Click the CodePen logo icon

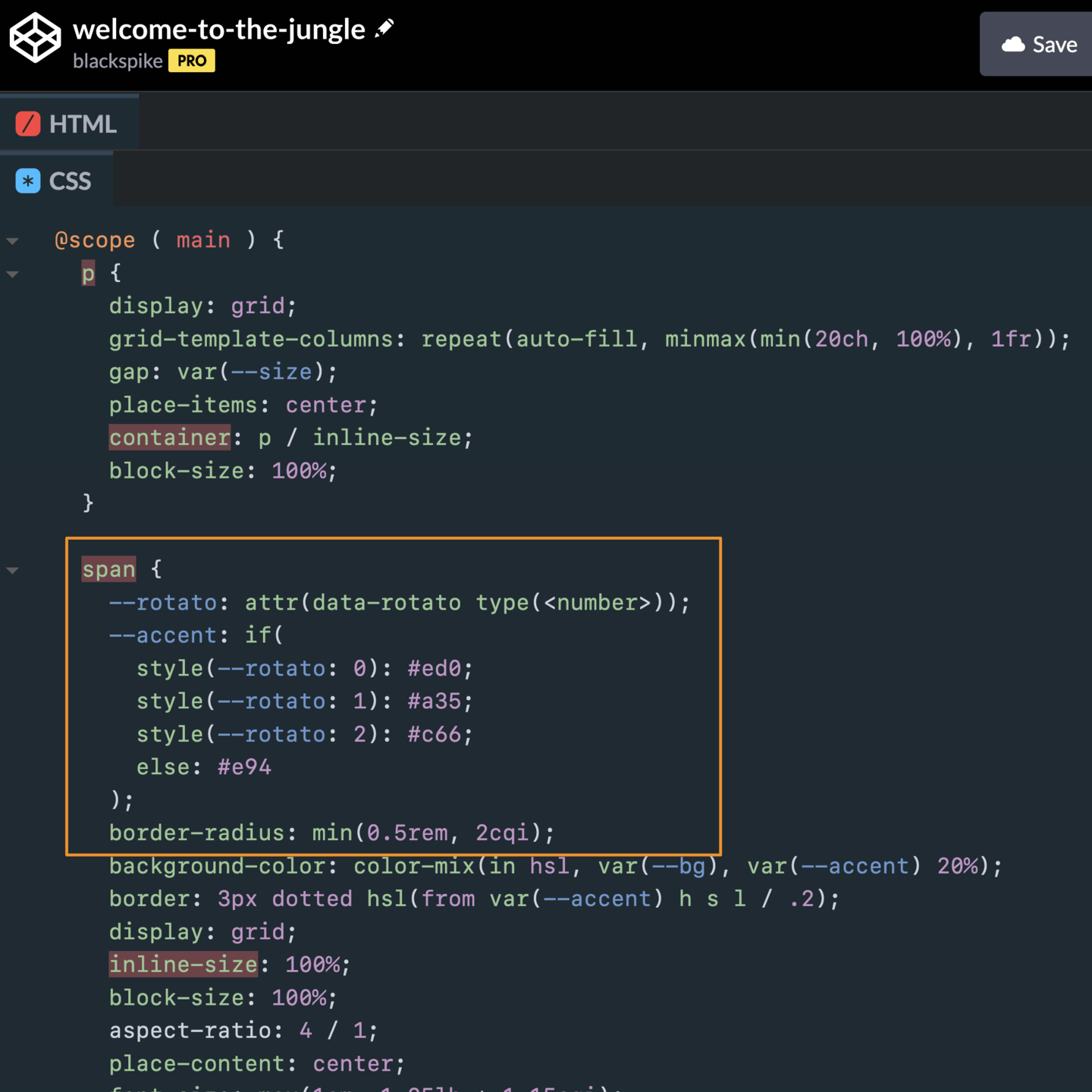coord(35,38)
